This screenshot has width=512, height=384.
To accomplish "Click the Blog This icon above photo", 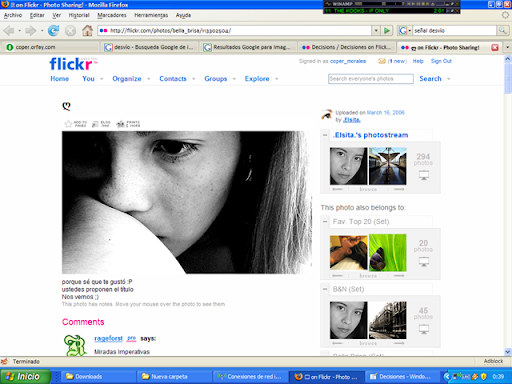I will [95, 124].
